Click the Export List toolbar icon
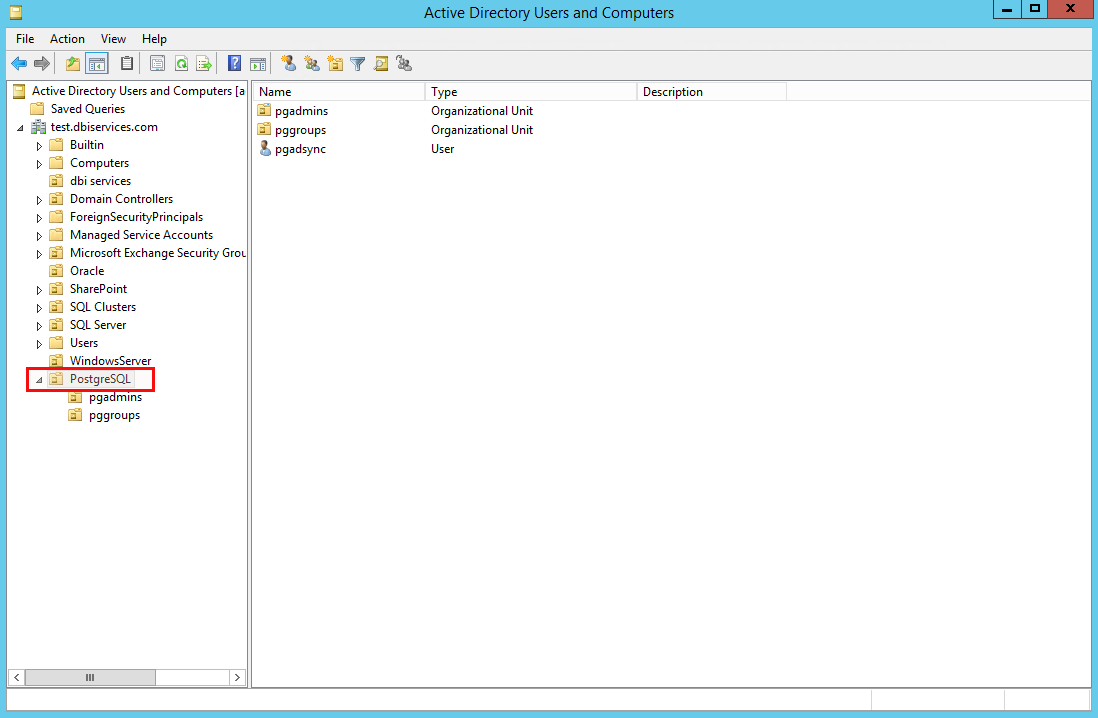The height and width of the screenshot is (718, 1098). point(204,64)
